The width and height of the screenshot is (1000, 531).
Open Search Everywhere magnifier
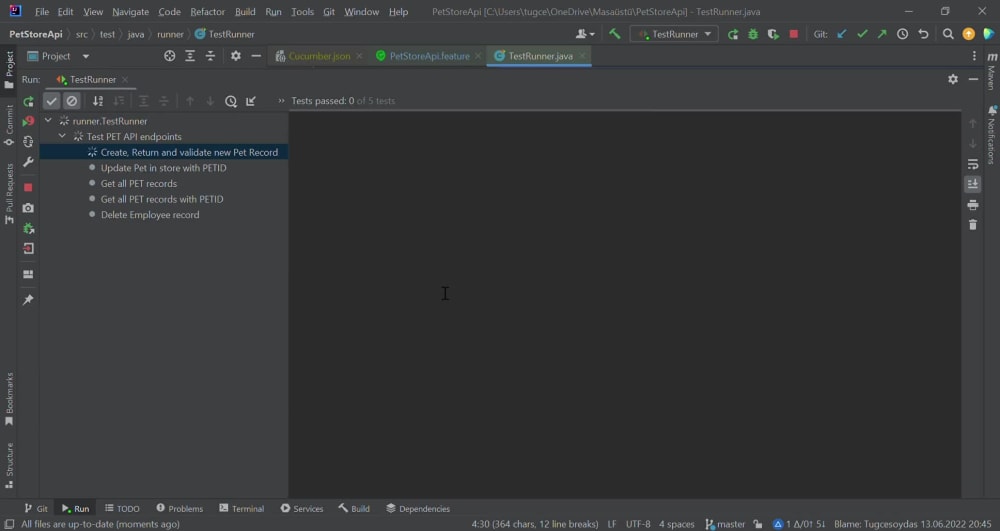point(948,34)
